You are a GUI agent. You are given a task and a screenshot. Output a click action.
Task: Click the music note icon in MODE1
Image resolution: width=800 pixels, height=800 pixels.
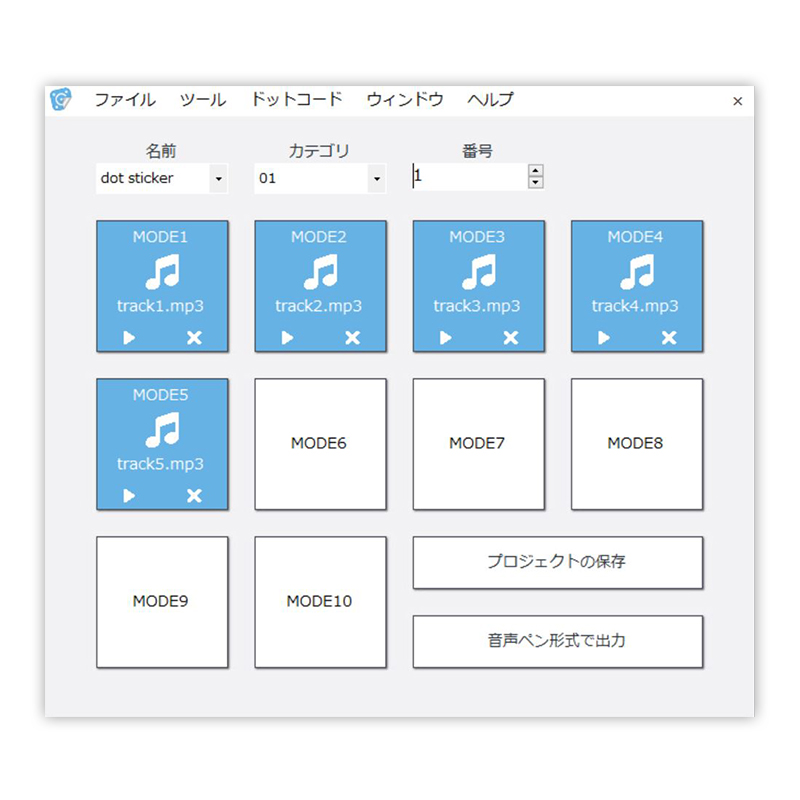(x=163, y=272)
